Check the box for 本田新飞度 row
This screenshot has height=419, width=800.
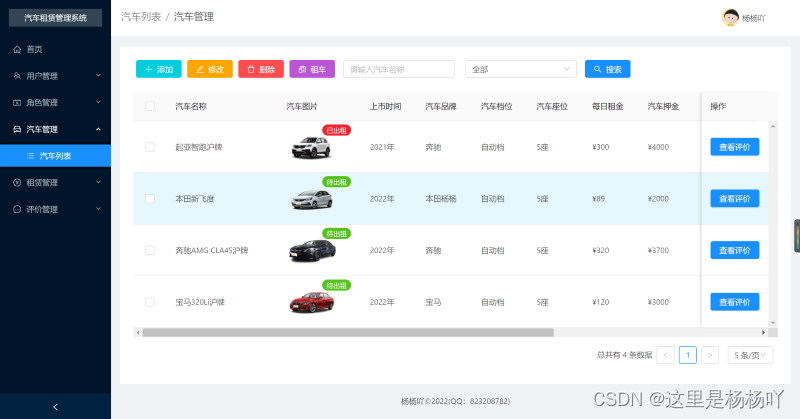150,199
